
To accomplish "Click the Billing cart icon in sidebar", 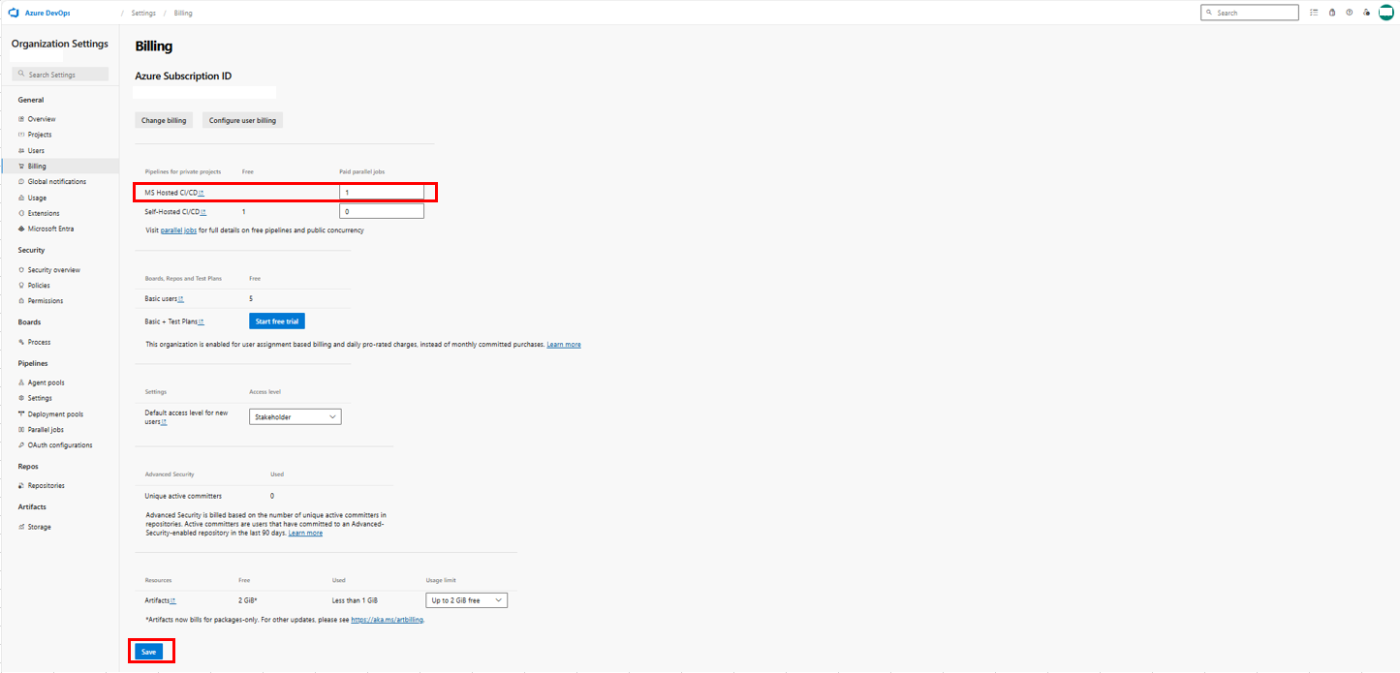I will pos(21,166).
